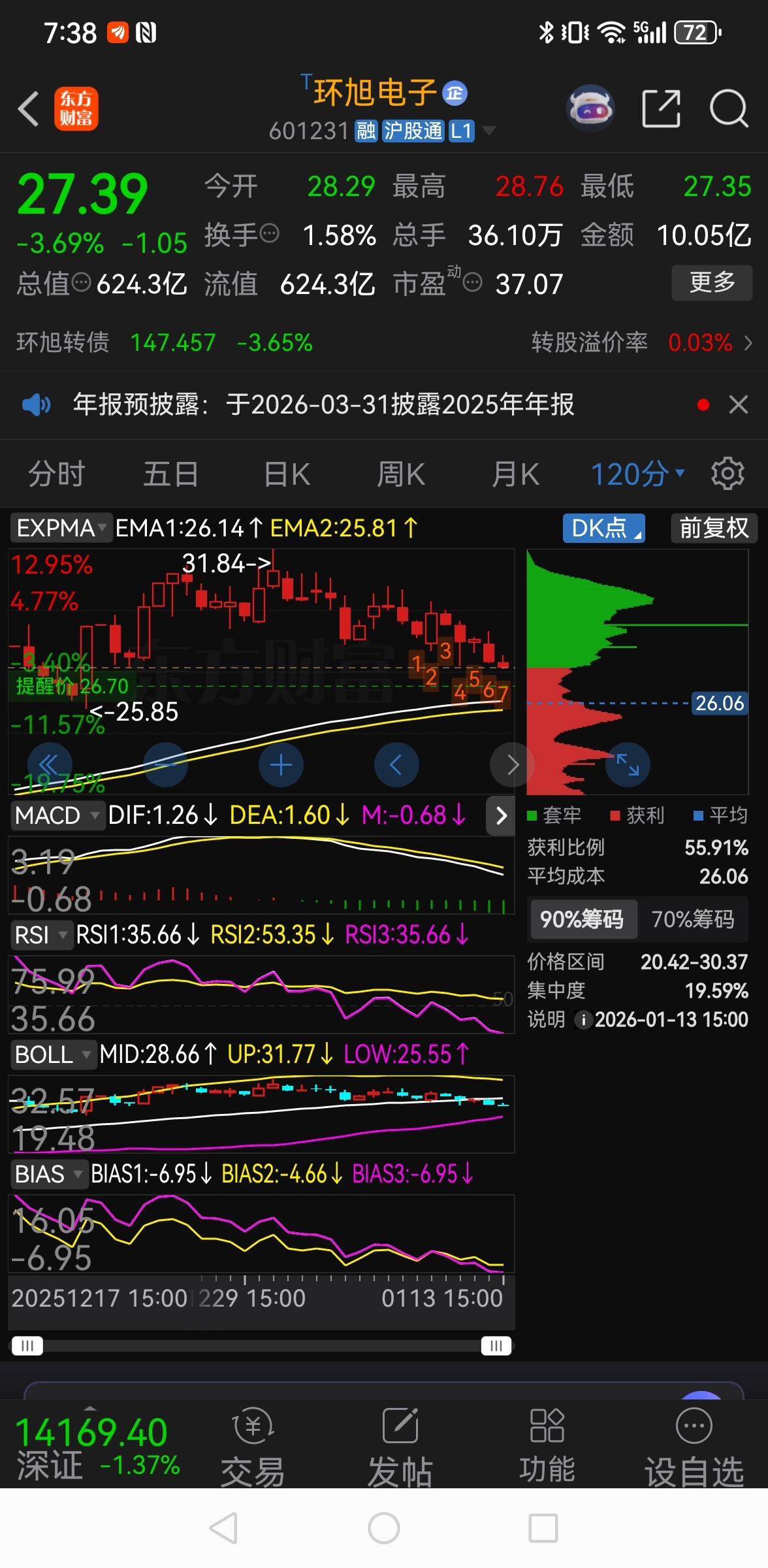Expand chip distribution to fullscreen
Image resolution: width=768 pixels, height=1568 pixels.
tap(628, 764)
